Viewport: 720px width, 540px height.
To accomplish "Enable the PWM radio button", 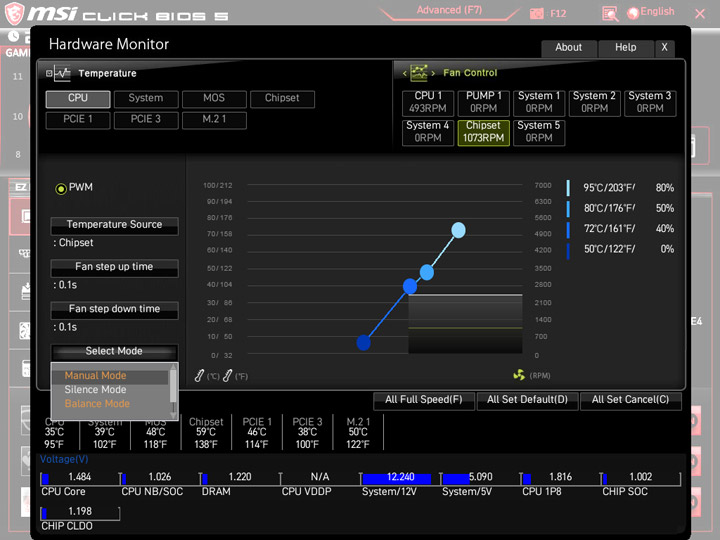I will click(61, 188).
